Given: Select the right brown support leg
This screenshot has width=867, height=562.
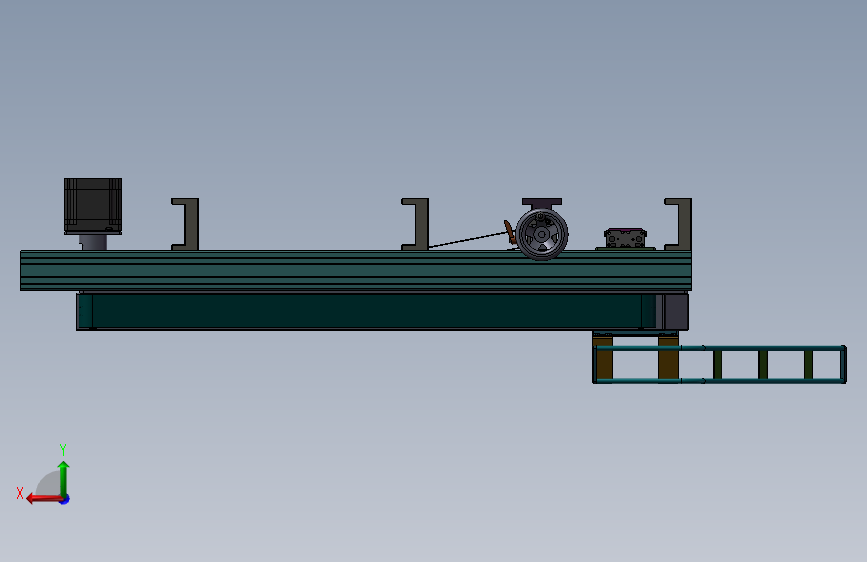Looking at the screenshot, I should point(668,358).
